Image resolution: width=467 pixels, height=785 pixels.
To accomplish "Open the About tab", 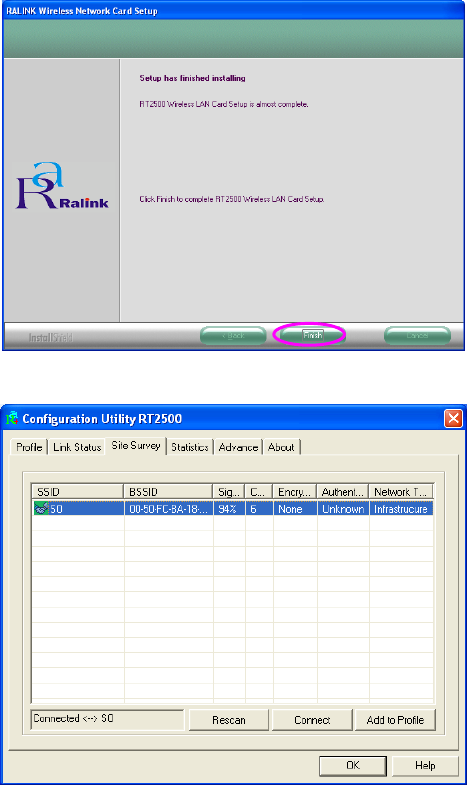I will click(x=281, y=447).
